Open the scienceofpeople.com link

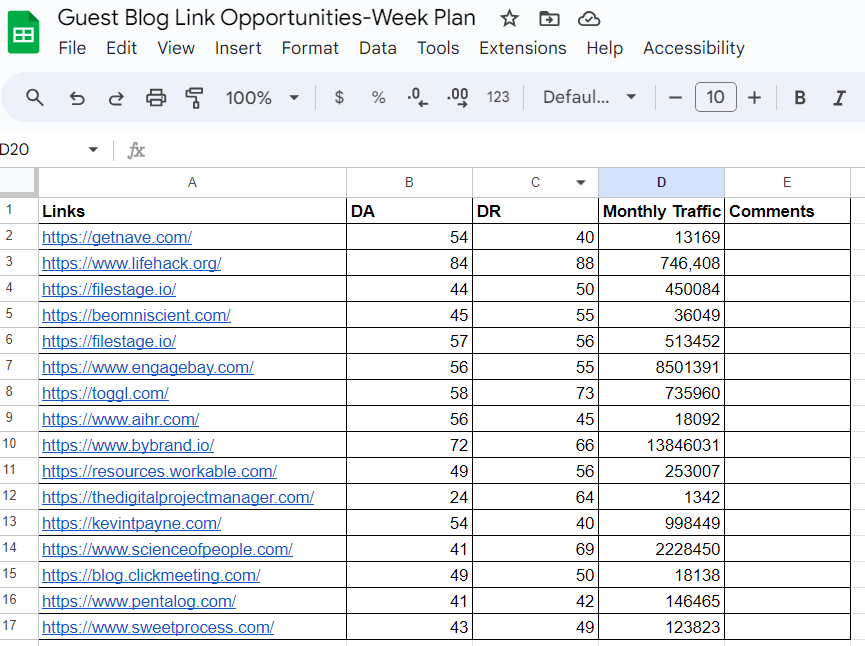[x=167, y=549]
